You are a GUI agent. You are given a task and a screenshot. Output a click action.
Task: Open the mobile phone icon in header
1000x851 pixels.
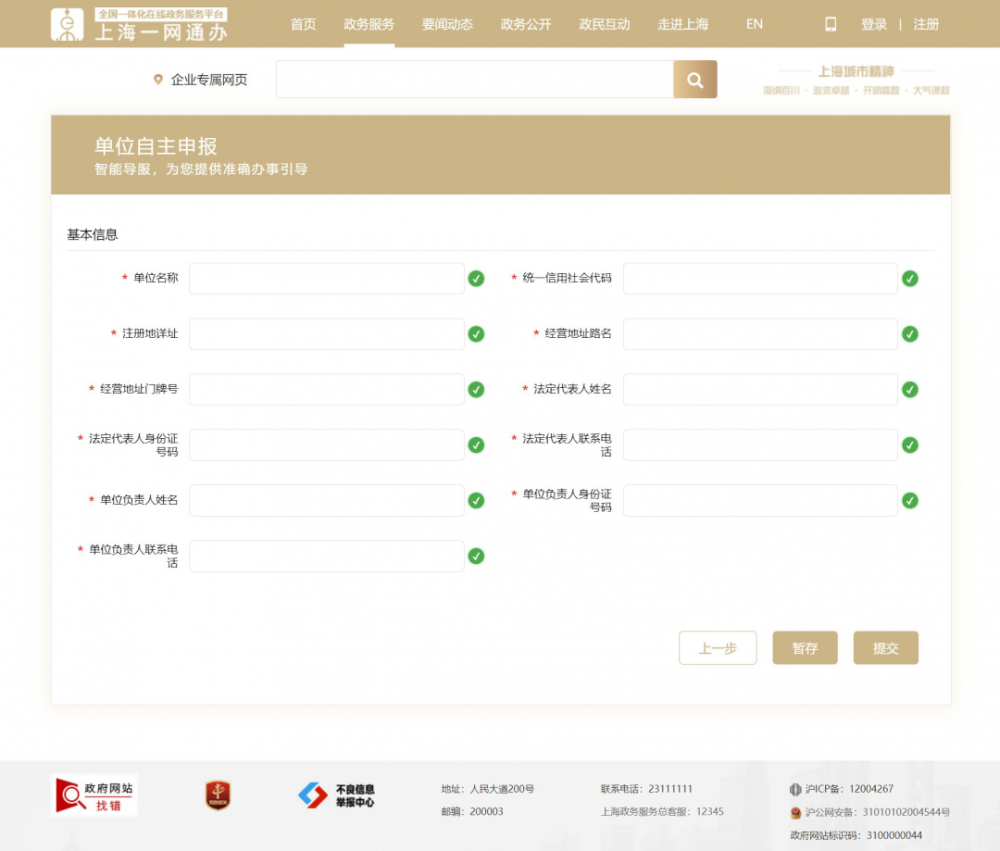coord(830,24)
